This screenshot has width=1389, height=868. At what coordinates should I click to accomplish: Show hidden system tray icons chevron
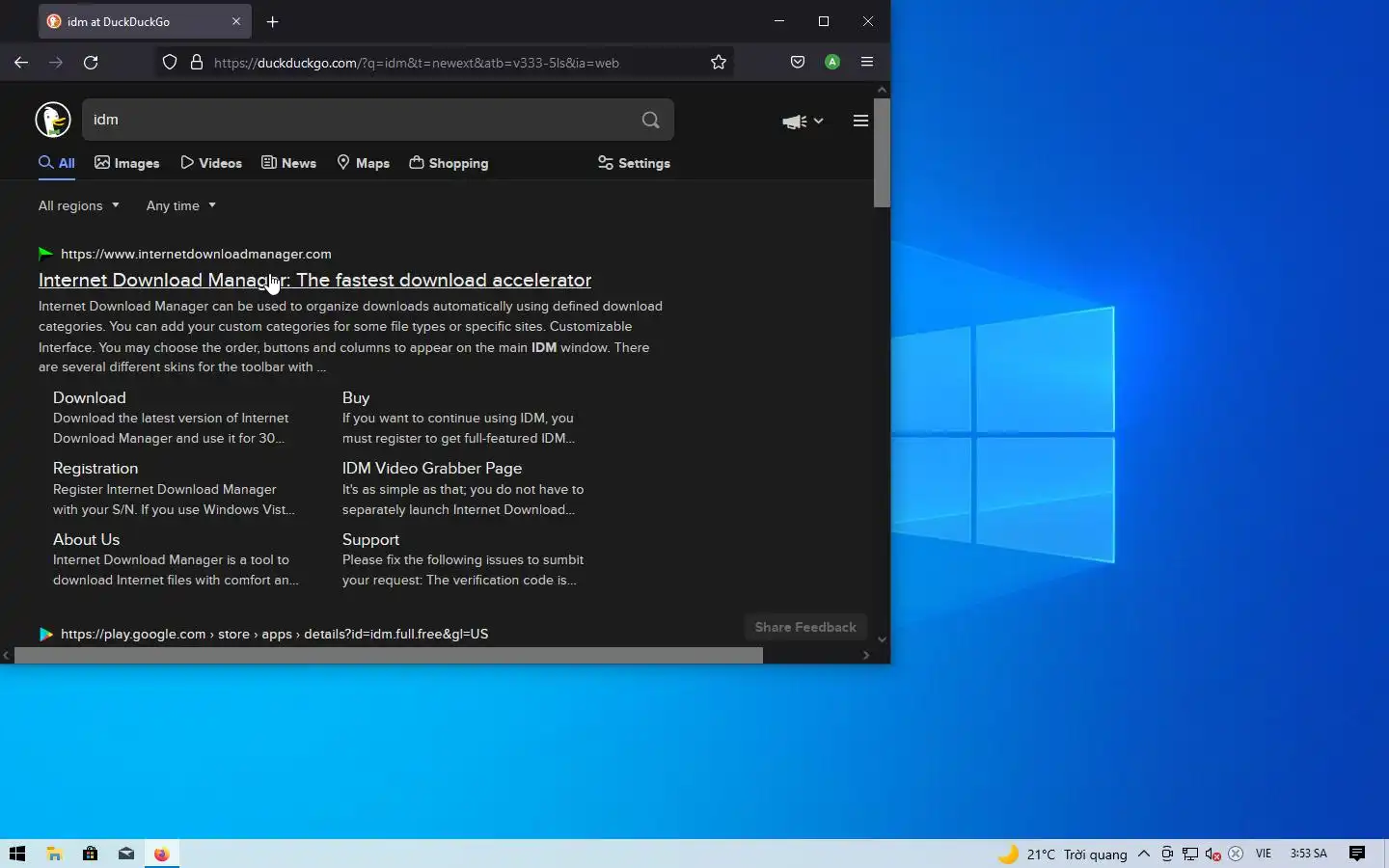tap(1144, 854)
